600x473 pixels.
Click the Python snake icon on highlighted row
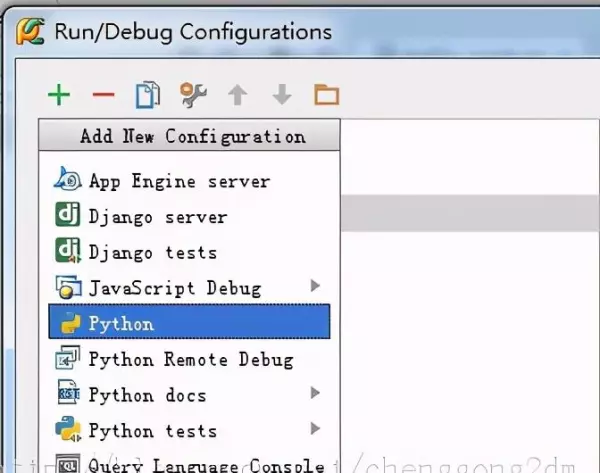point(70,323)
